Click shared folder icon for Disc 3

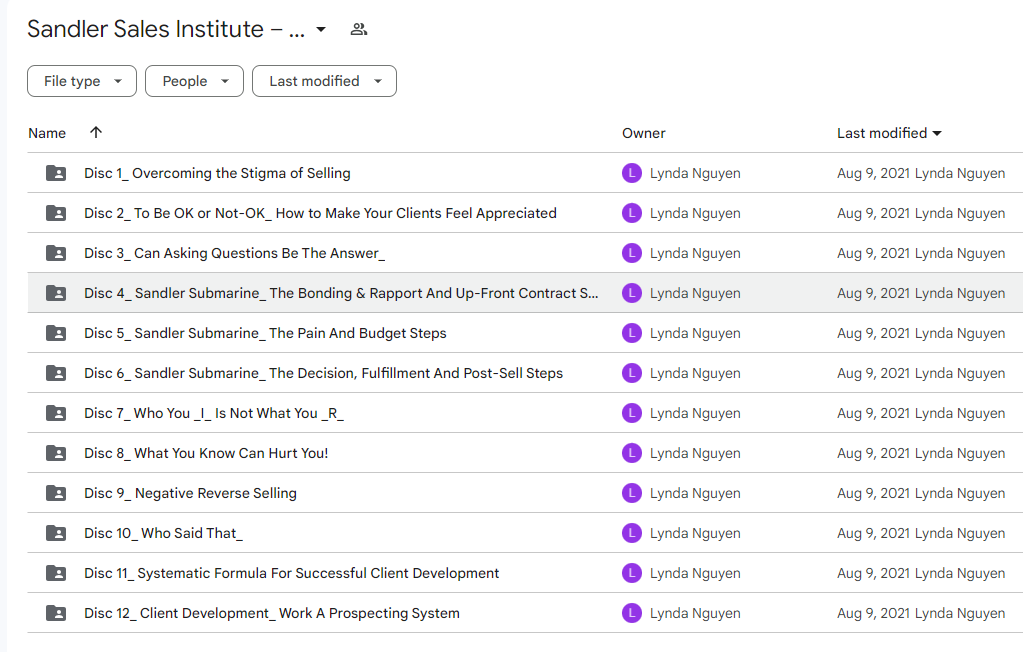click(56, 253)
